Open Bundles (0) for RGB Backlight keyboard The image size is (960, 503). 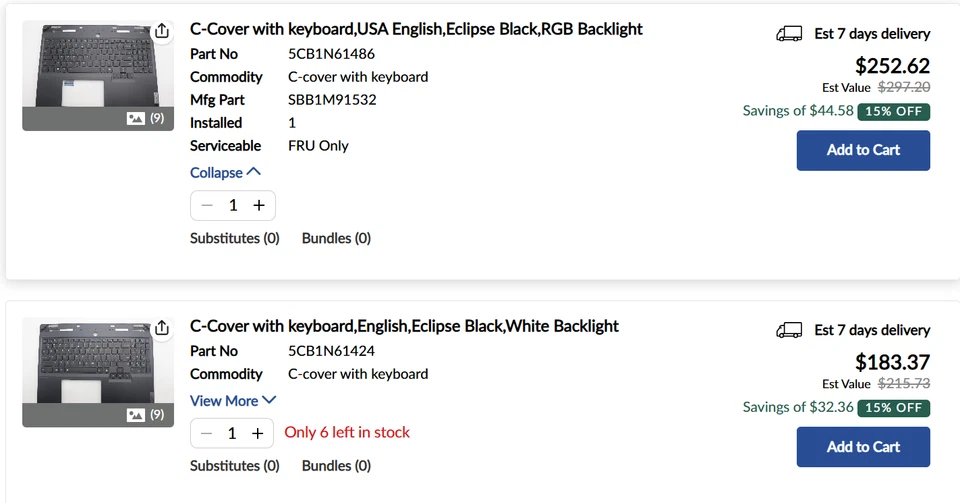336,238
